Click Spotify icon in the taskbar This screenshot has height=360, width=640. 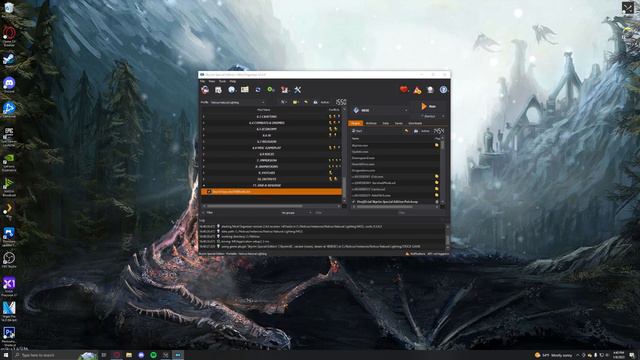(153, 355)
